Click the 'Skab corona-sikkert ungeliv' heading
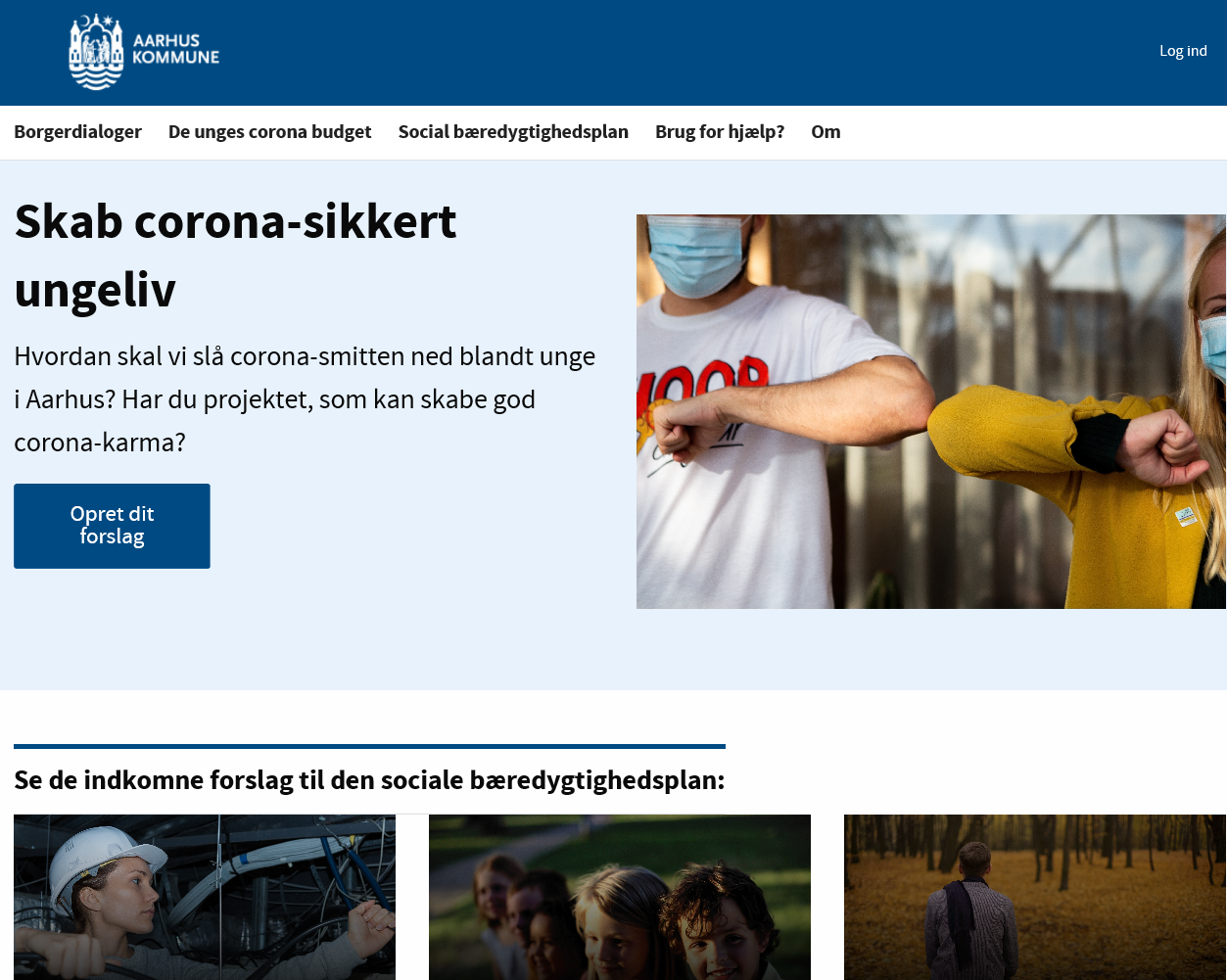Image resolution: width=1227 pixels, height=980 pixels. 235,255
